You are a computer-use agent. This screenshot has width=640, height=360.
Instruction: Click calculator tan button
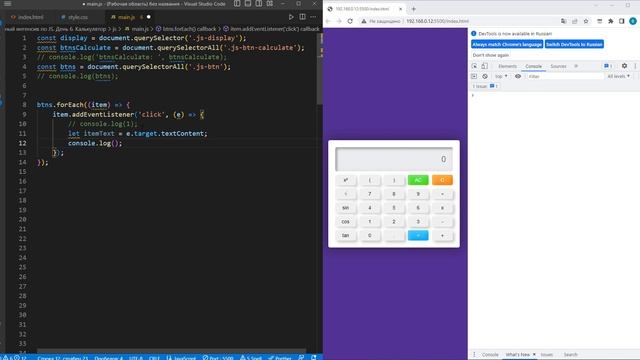[346, 236]
